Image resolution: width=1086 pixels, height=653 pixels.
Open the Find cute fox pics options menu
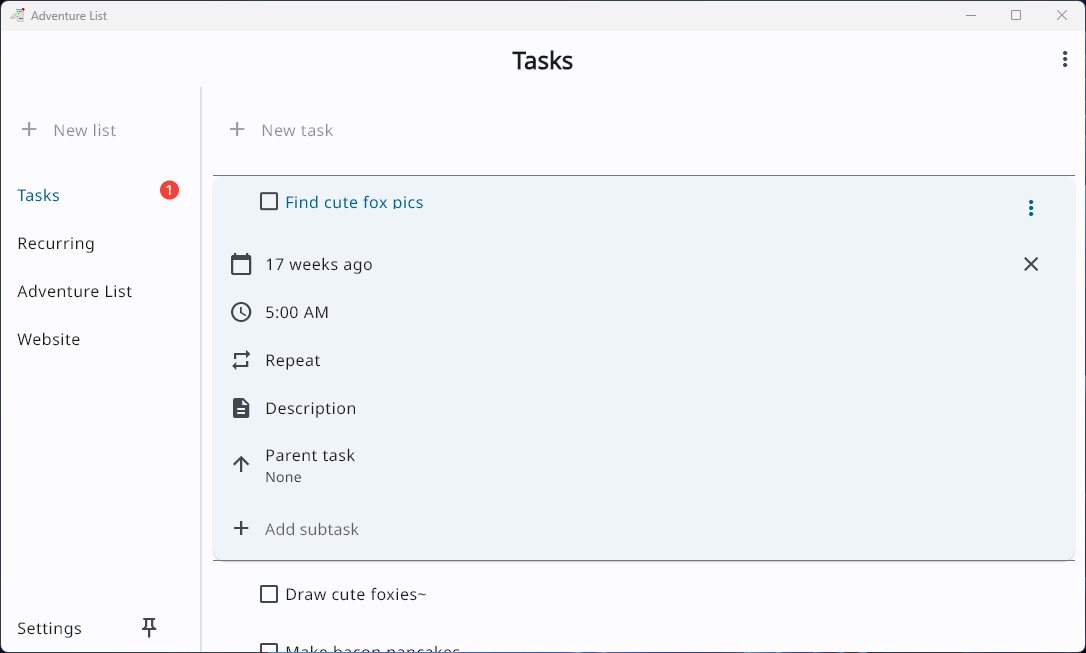[1031, 208]
